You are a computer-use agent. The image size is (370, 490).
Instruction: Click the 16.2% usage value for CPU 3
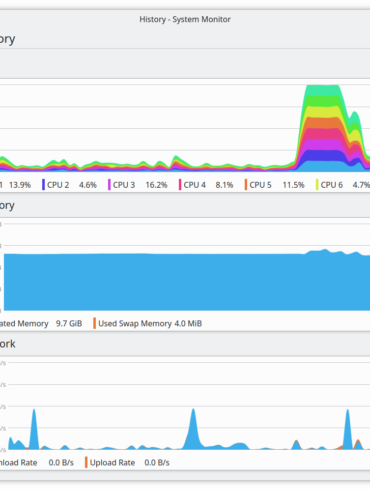pyautogui.click(x=156, y=185)
